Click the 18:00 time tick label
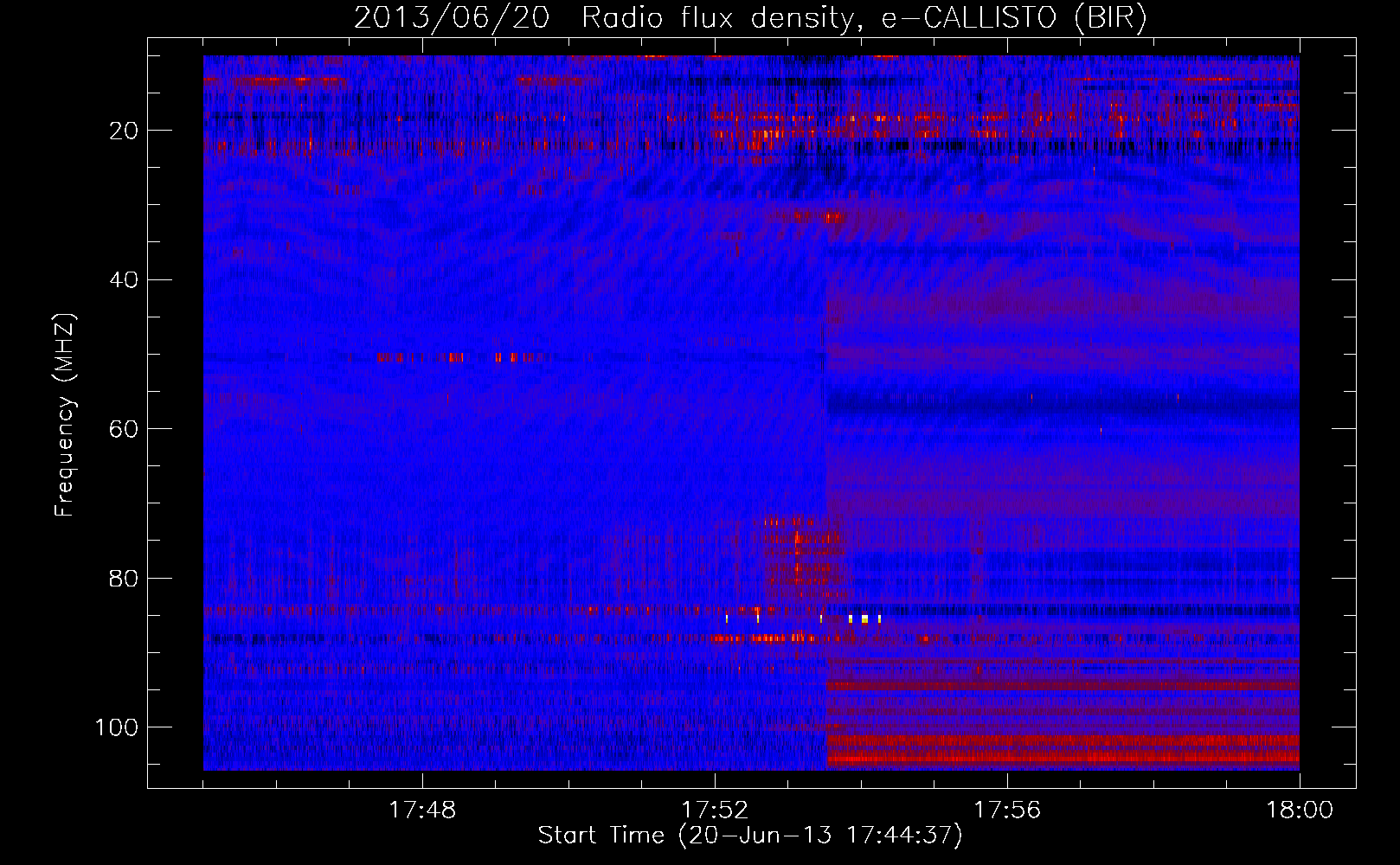 [x=1300, y=811]
